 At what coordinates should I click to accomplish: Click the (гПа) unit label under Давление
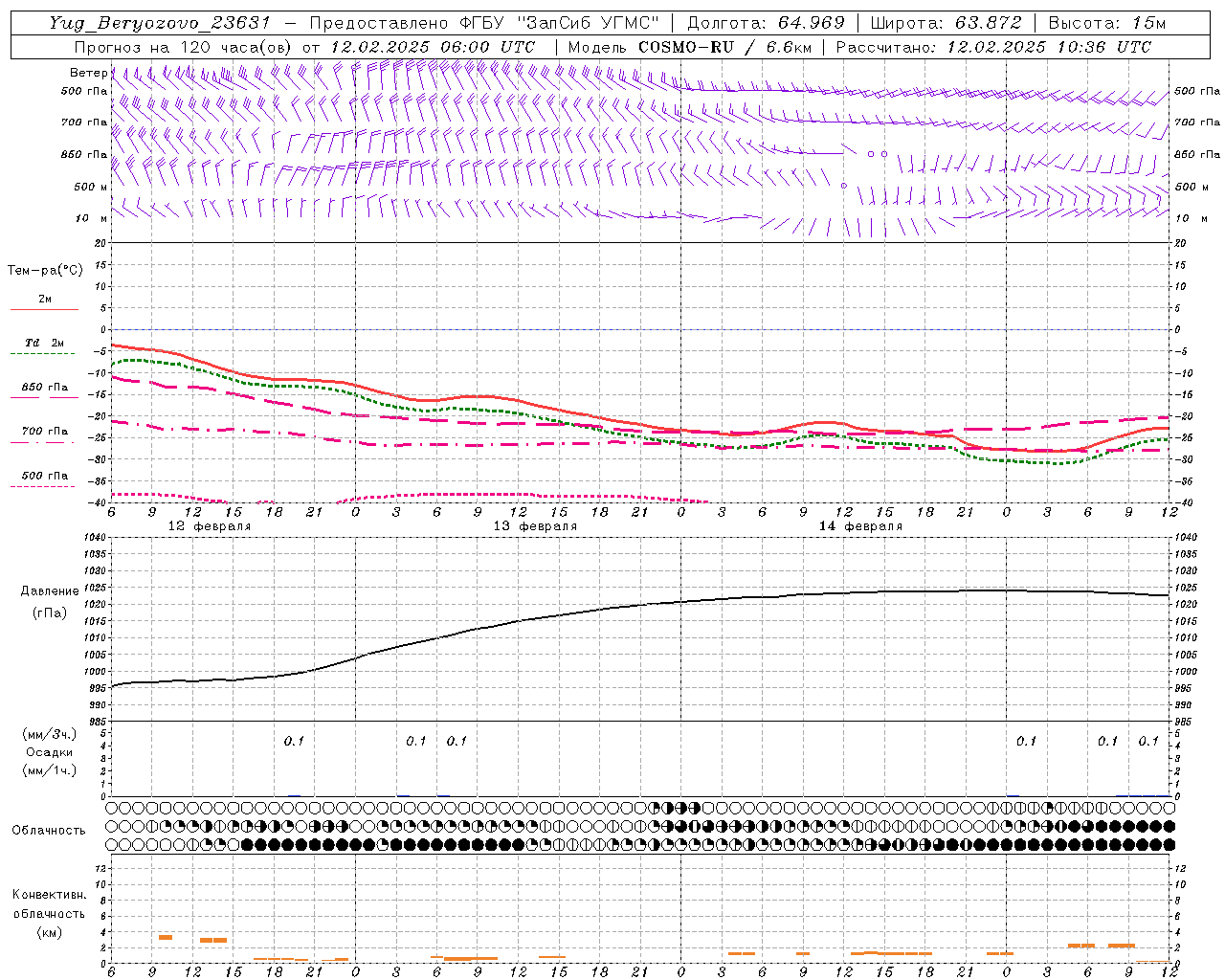[x=50, y=612]
